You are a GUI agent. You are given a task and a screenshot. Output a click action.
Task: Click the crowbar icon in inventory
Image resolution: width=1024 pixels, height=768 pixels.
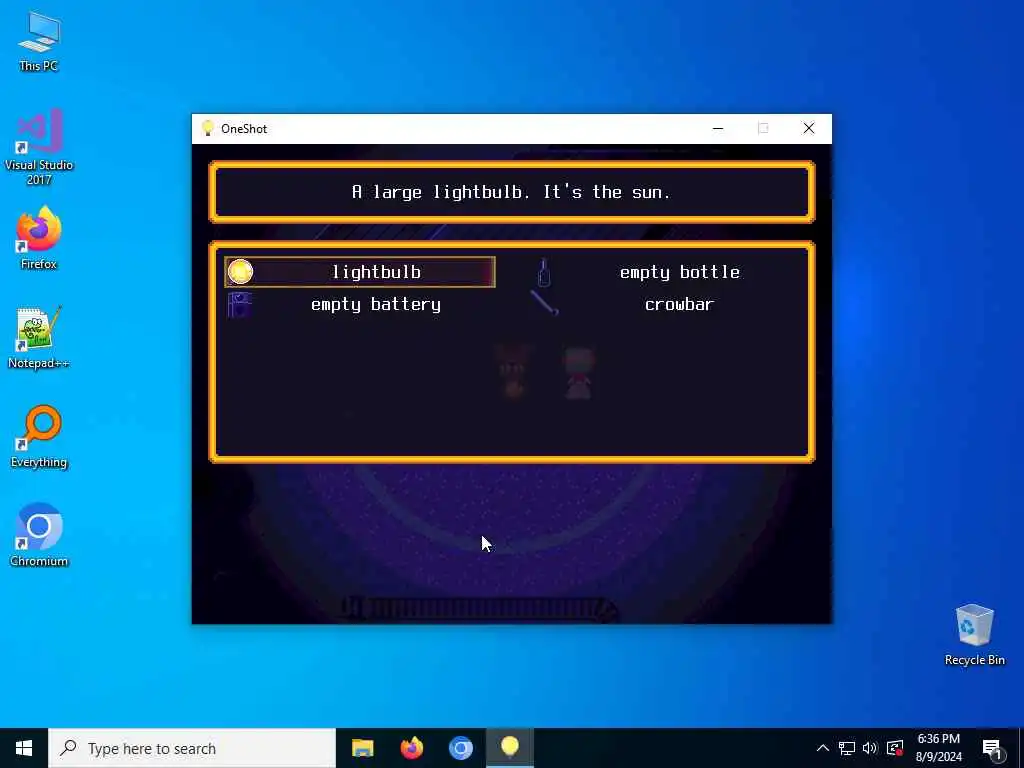coord(544,303)
